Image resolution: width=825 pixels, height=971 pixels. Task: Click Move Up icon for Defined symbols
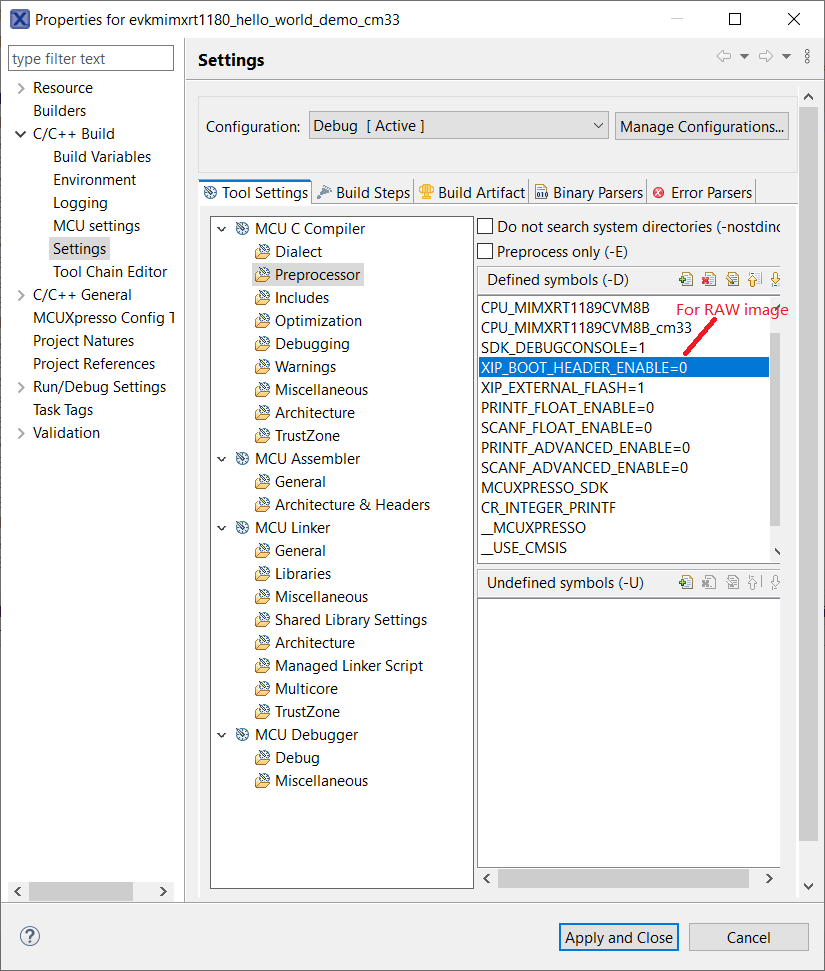(x=754, y=280)
